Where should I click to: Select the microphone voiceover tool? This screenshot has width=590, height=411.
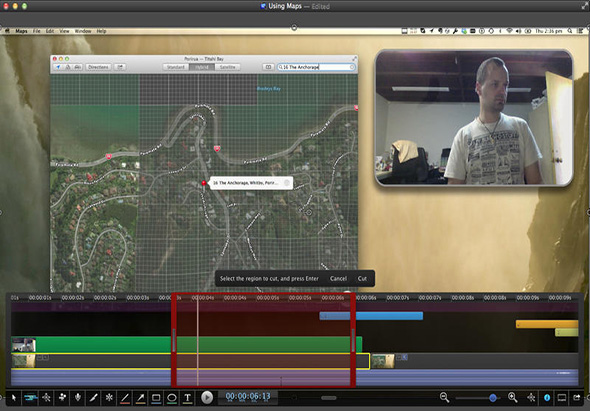tap(78, 397)
